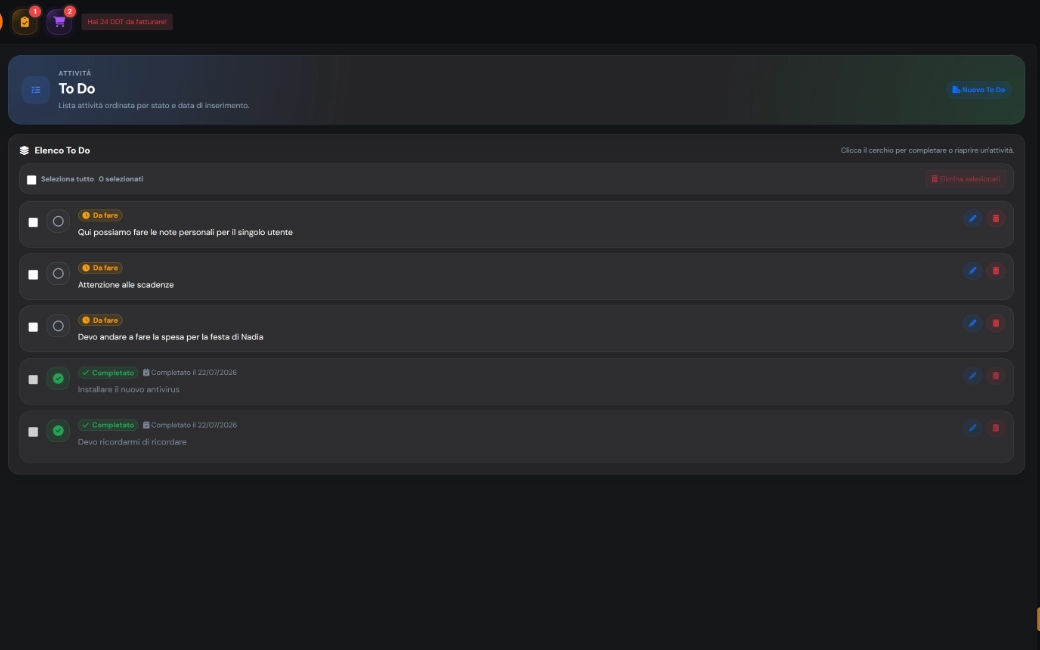Click the To Do list icon in header
This screenshot has height=650, width=1040.
(36, 90)
